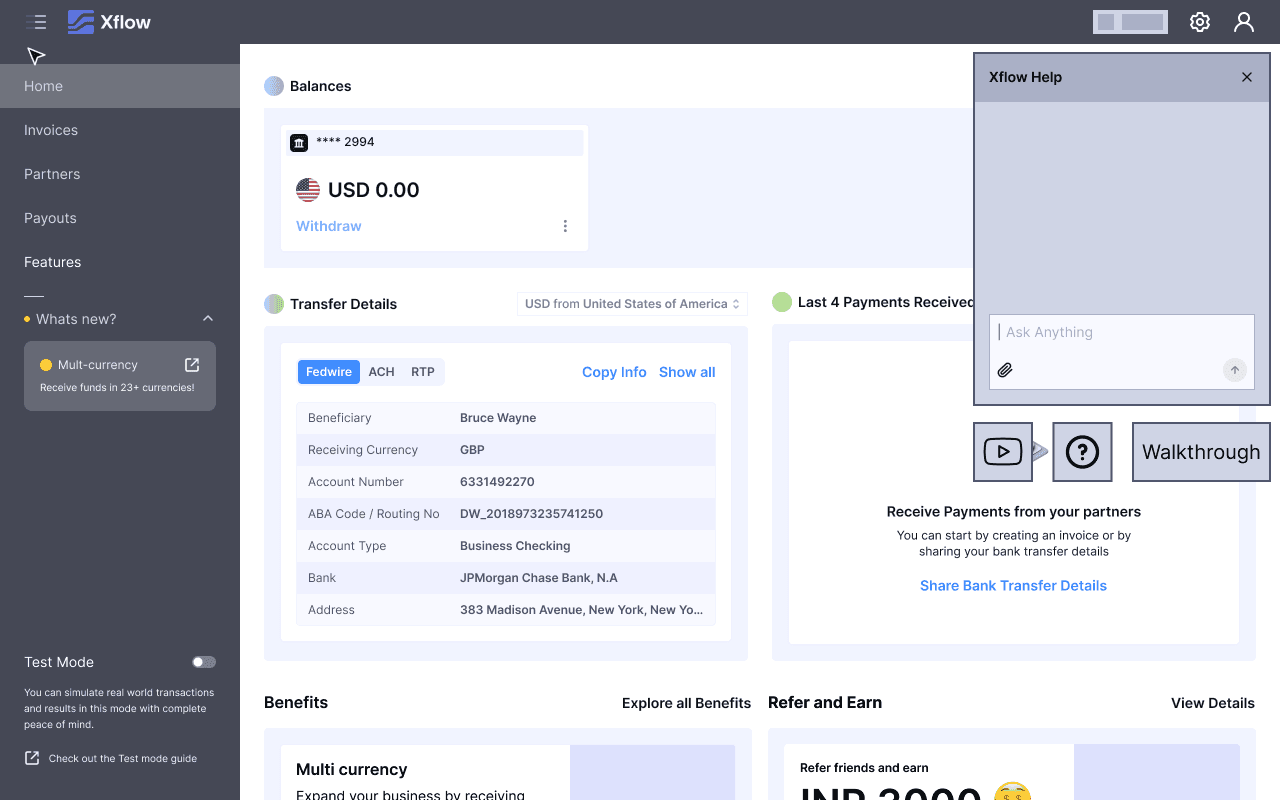This screenshot has height=800, width=1280.
Task: Click Share Bank Transfer Details
Action: pos(1013,586)
